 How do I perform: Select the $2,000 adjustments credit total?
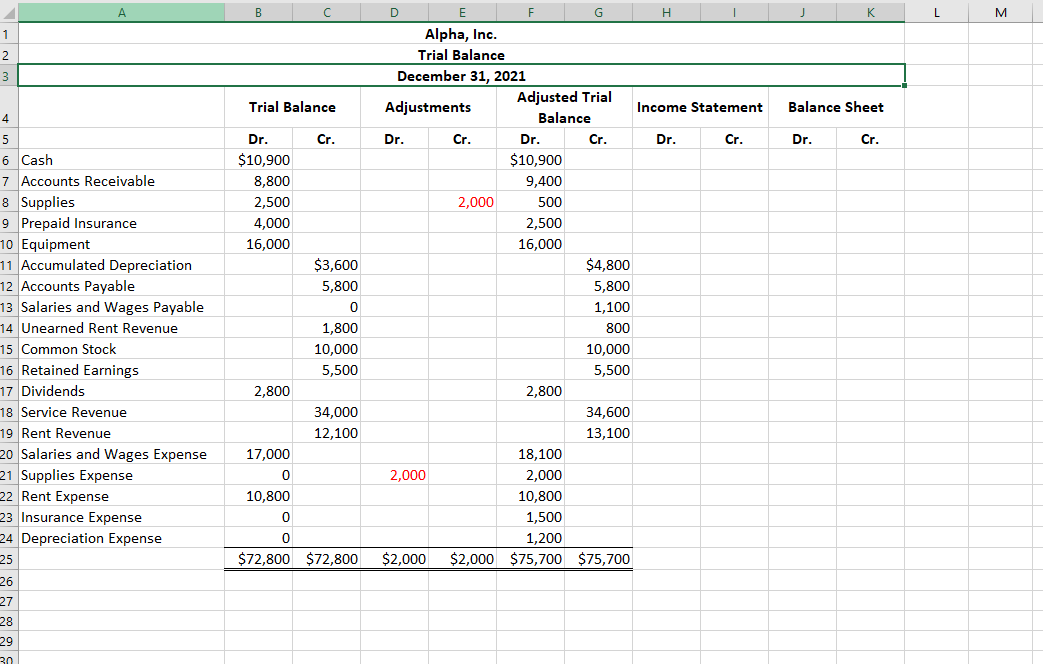(x=462, y=559)
